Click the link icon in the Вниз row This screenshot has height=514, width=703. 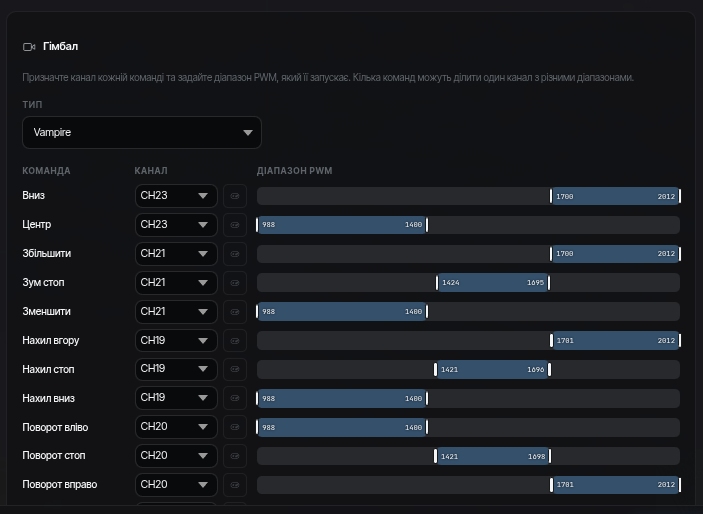235,196
